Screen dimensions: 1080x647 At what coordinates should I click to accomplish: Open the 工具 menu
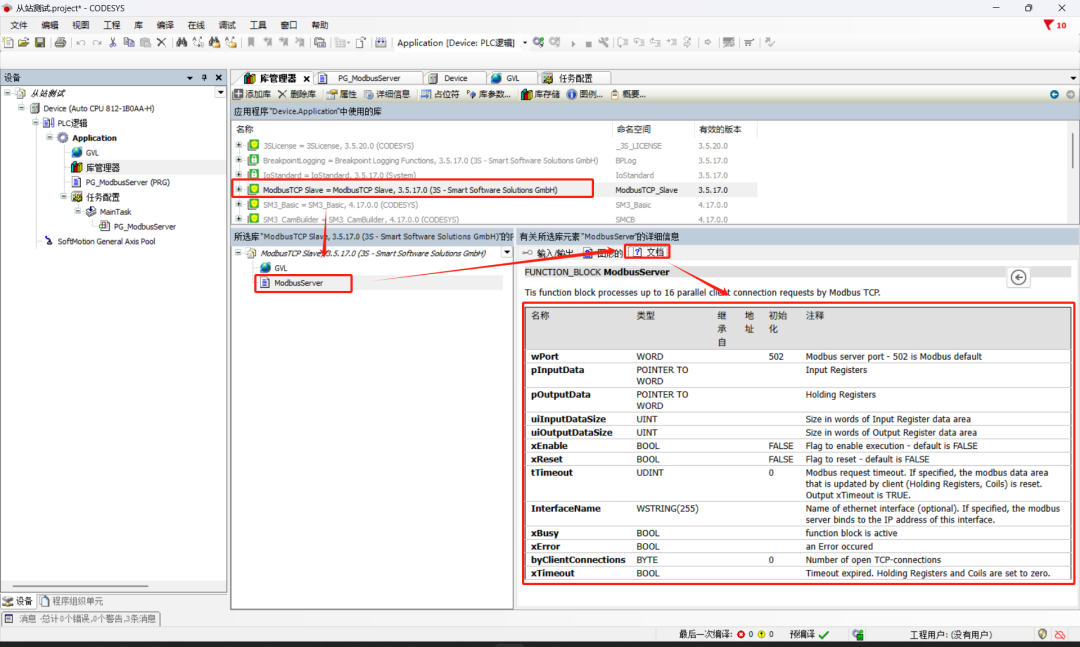[258, 25]
